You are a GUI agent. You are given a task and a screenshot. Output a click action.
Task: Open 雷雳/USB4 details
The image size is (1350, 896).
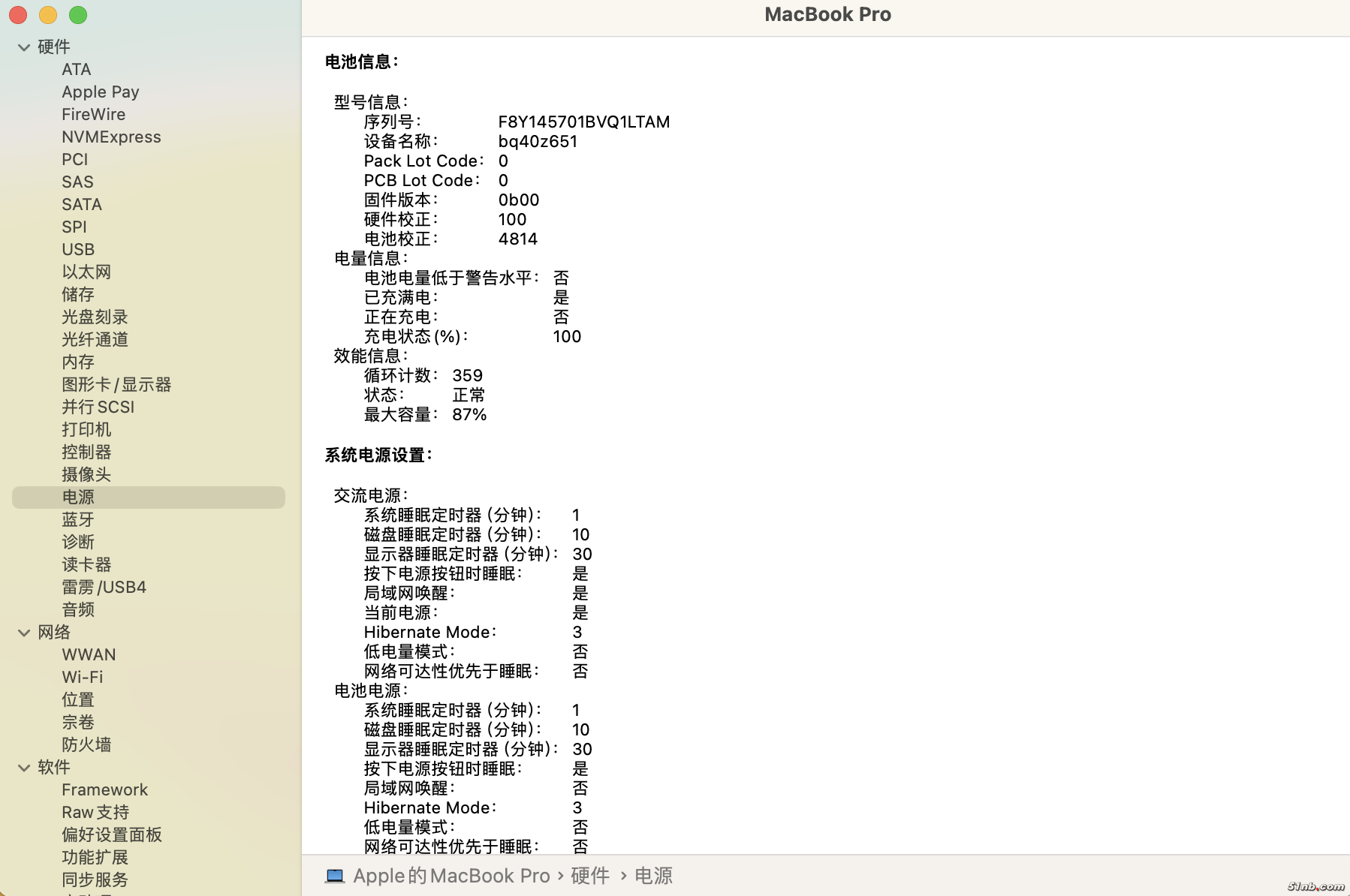[x=104, y=587]
